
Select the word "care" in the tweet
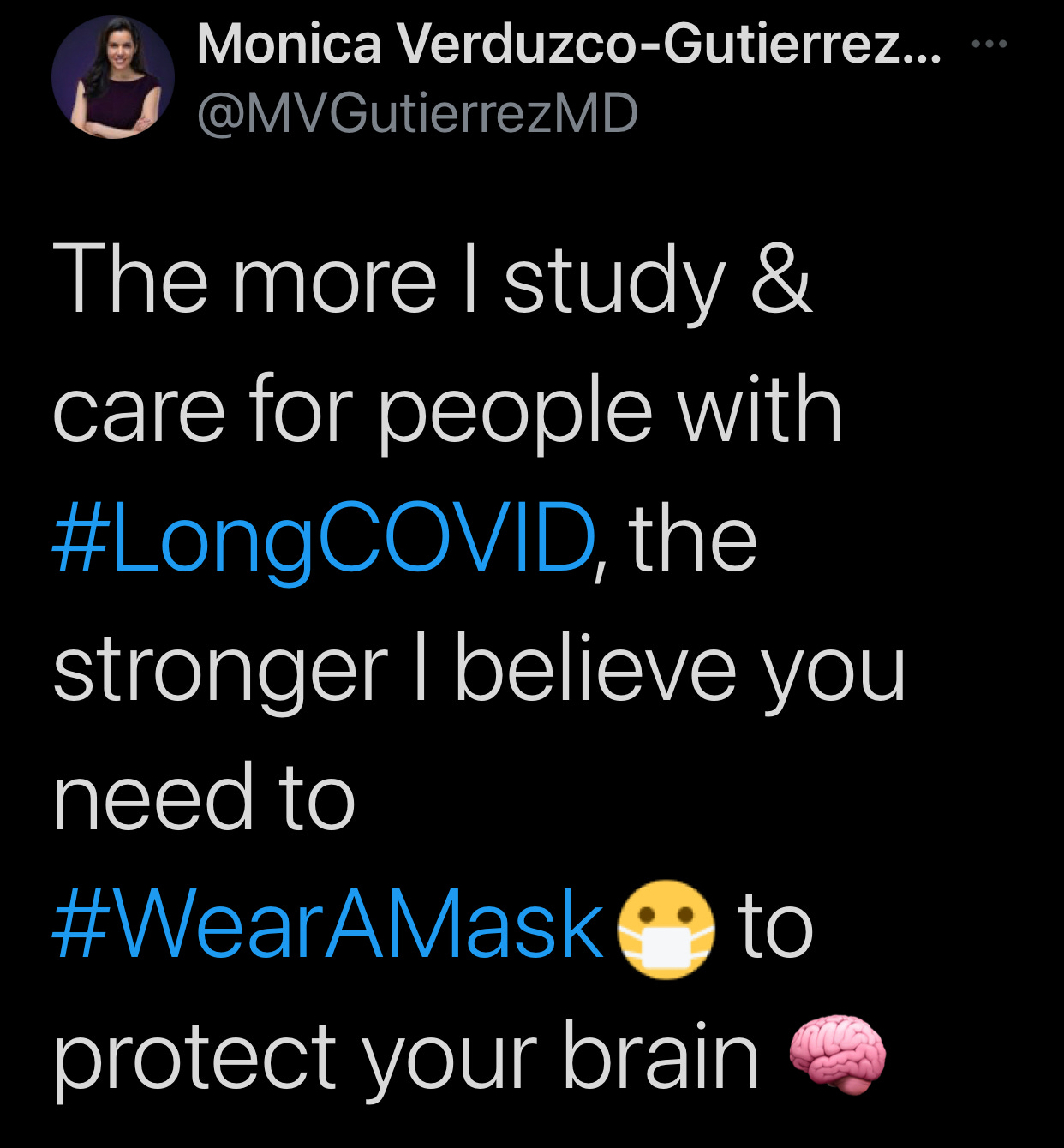point(139,414)
